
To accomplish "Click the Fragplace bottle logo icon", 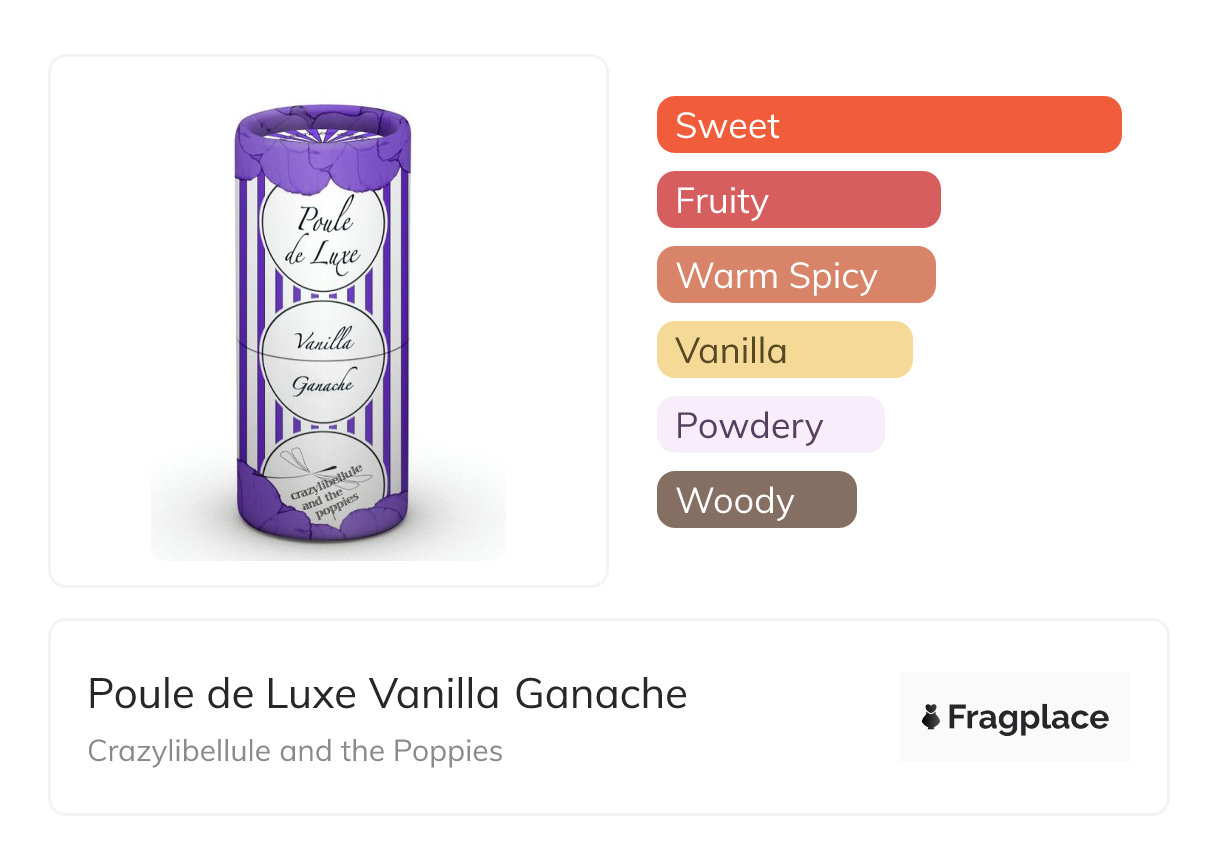I will (931, 717).
